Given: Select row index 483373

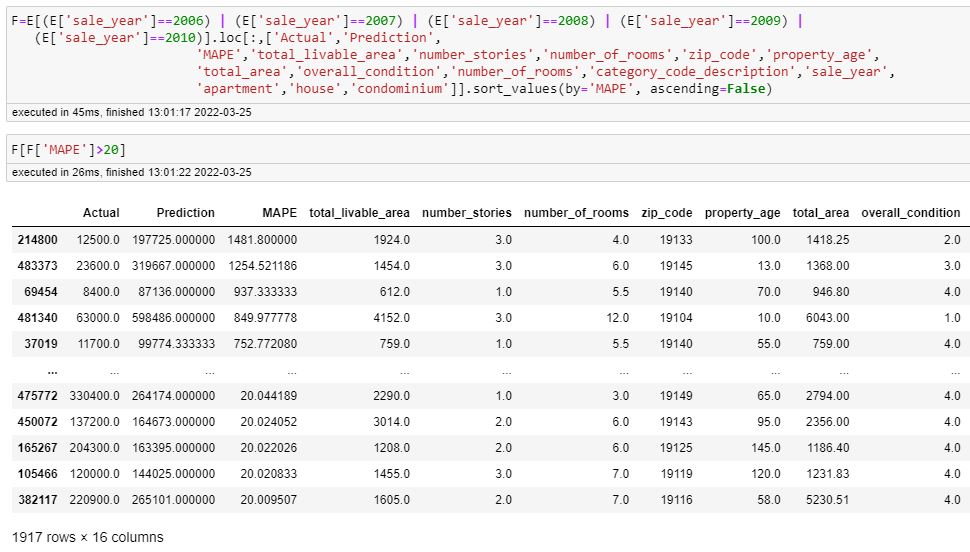Looking at the screenshot, I should (37, 265).
